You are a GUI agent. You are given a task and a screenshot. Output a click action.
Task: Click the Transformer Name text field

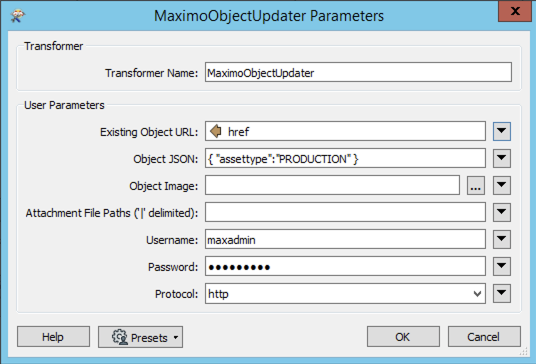pyautogui.click(x=358, y=72)
